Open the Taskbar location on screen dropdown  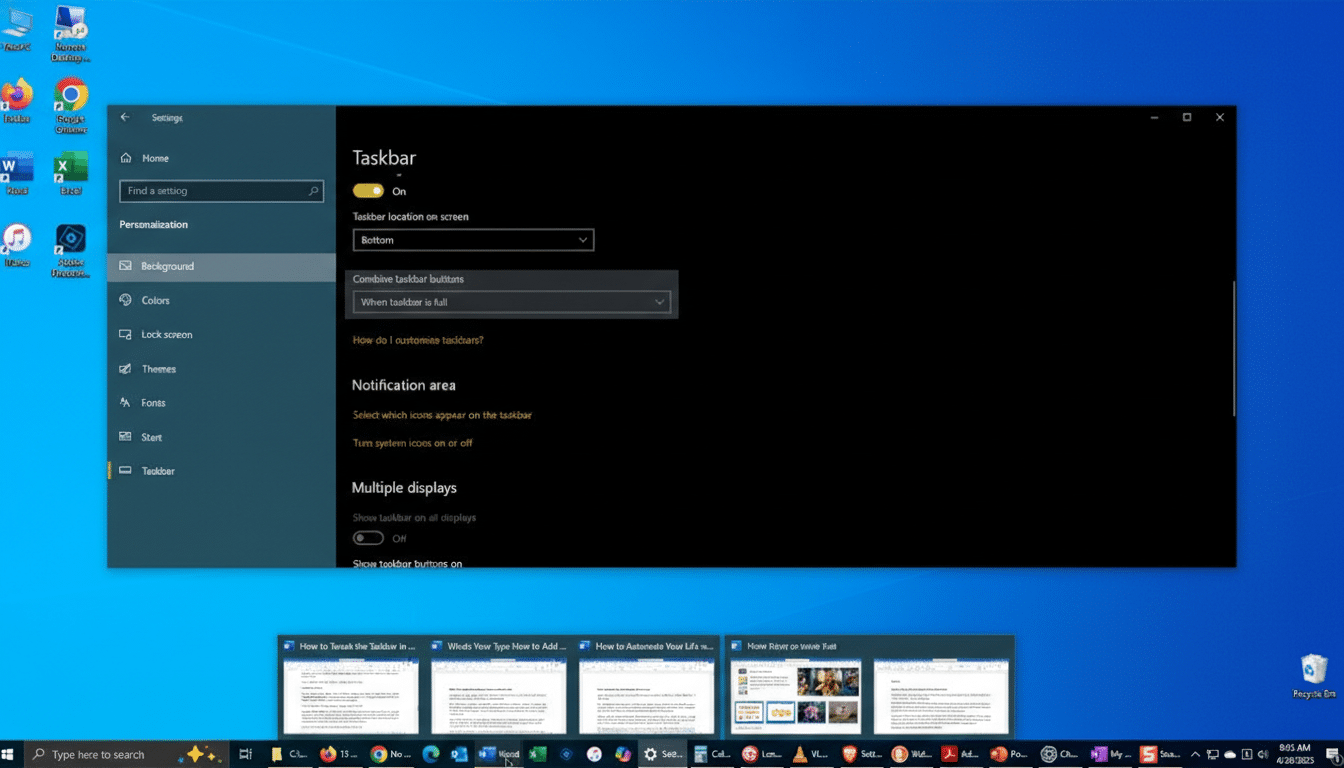[473, 240]
